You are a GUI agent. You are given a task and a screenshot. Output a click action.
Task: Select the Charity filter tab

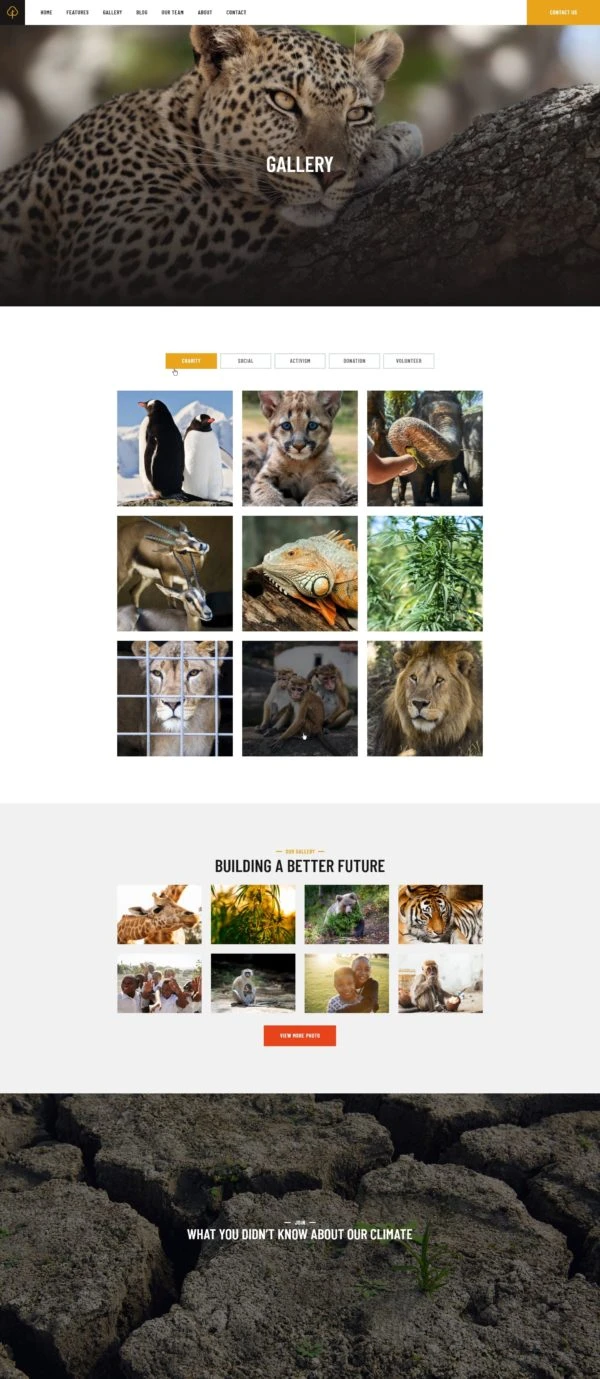(191, 361)
